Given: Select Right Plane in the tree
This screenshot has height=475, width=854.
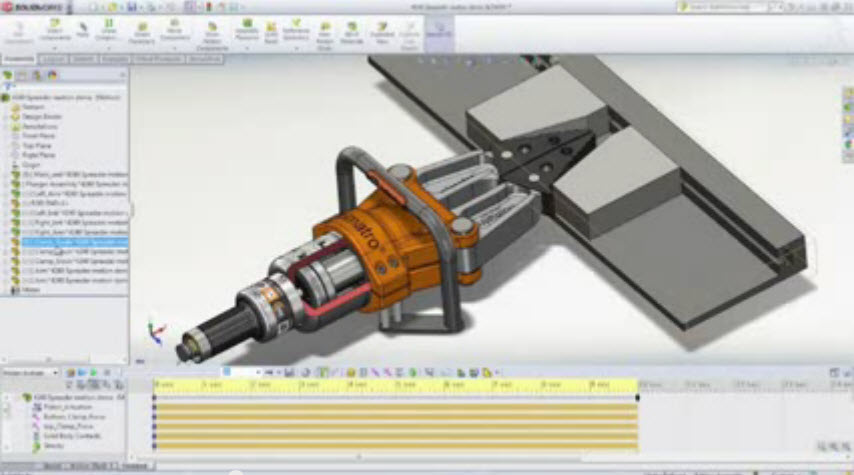Looking at the screenshot, I should [38, 155].
